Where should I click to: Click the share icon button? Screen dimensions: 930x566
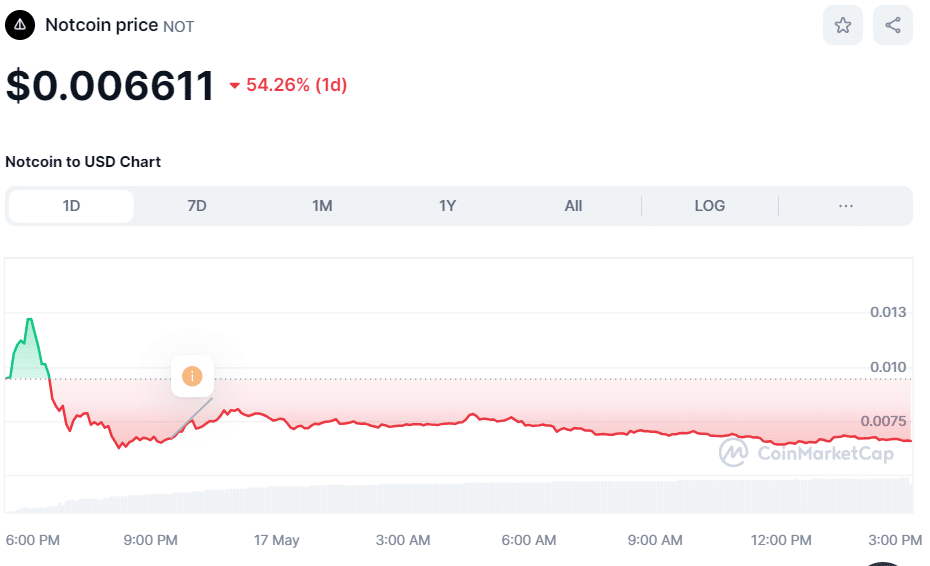point(893,25)
